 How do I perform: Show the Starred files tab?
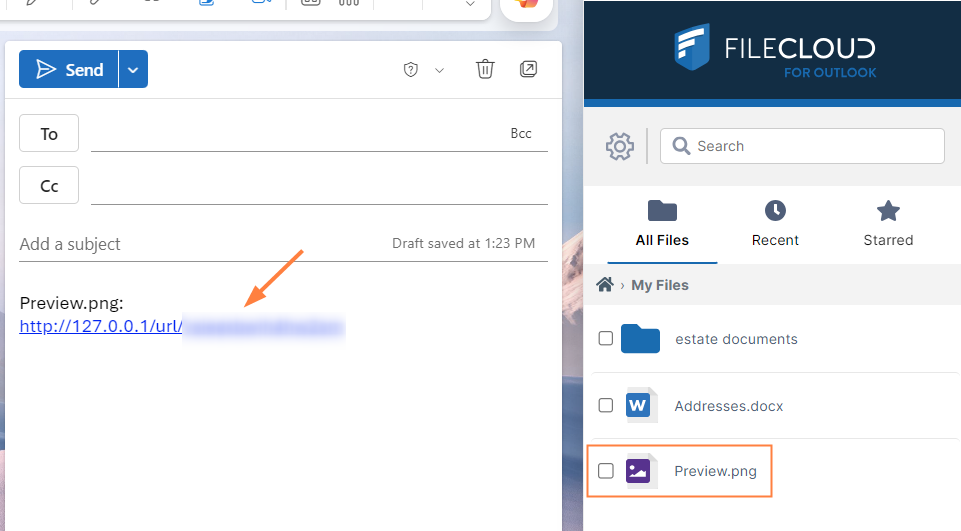click(888, 223)
